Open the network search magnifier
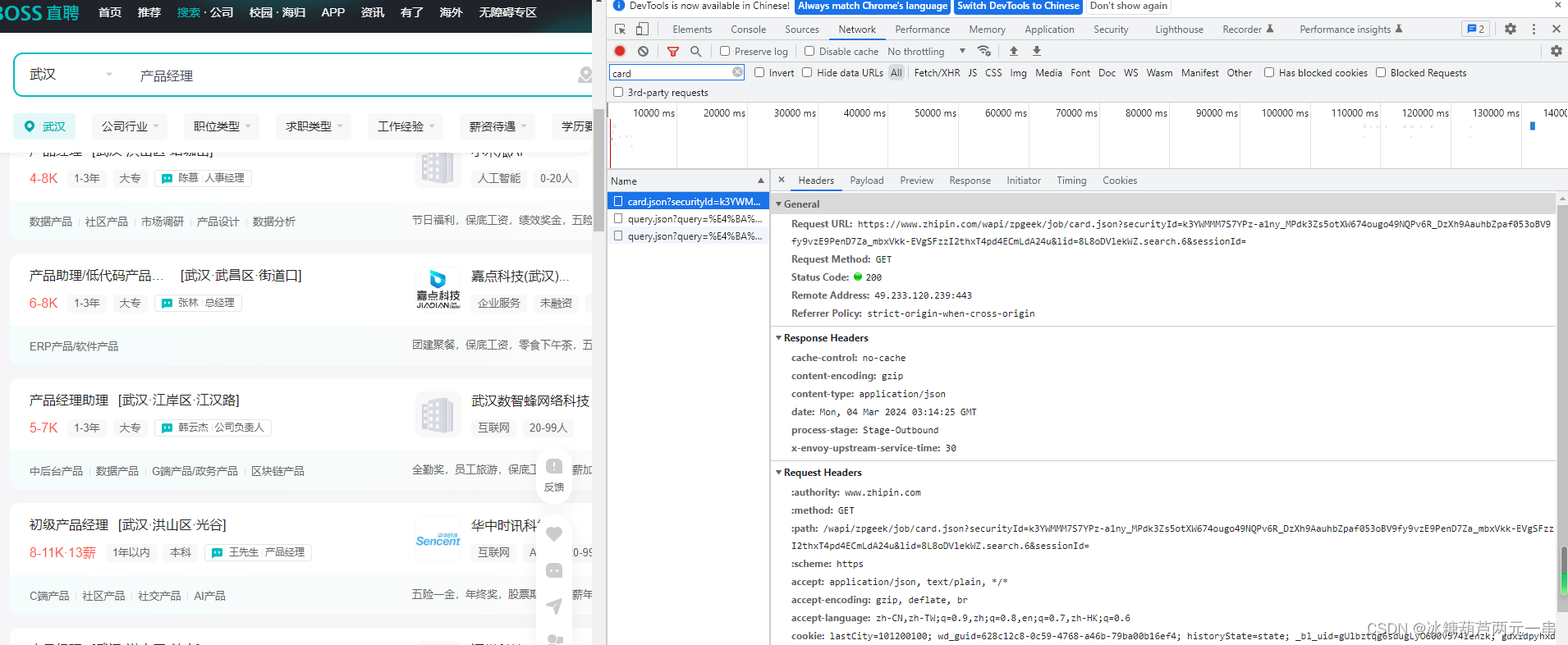Screen dimensions: 1568x645 [x=696, y=51]
